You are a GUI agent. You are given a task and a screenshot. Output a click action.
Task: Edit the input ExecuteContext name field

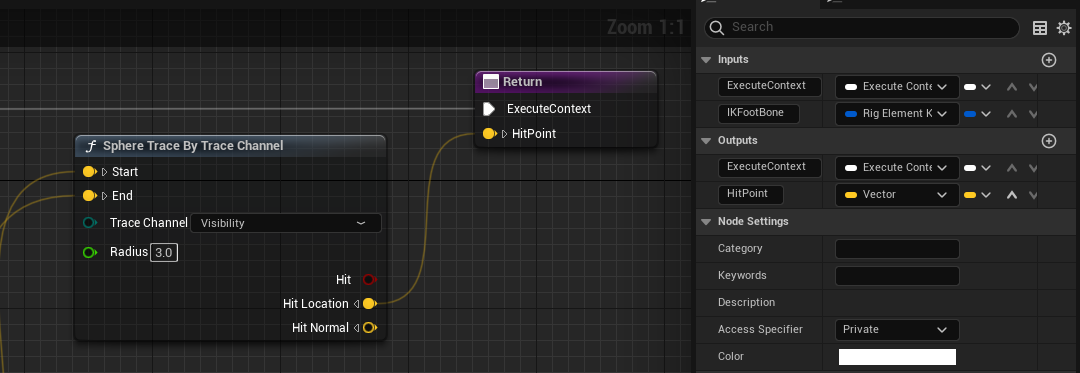pos(770,87)
